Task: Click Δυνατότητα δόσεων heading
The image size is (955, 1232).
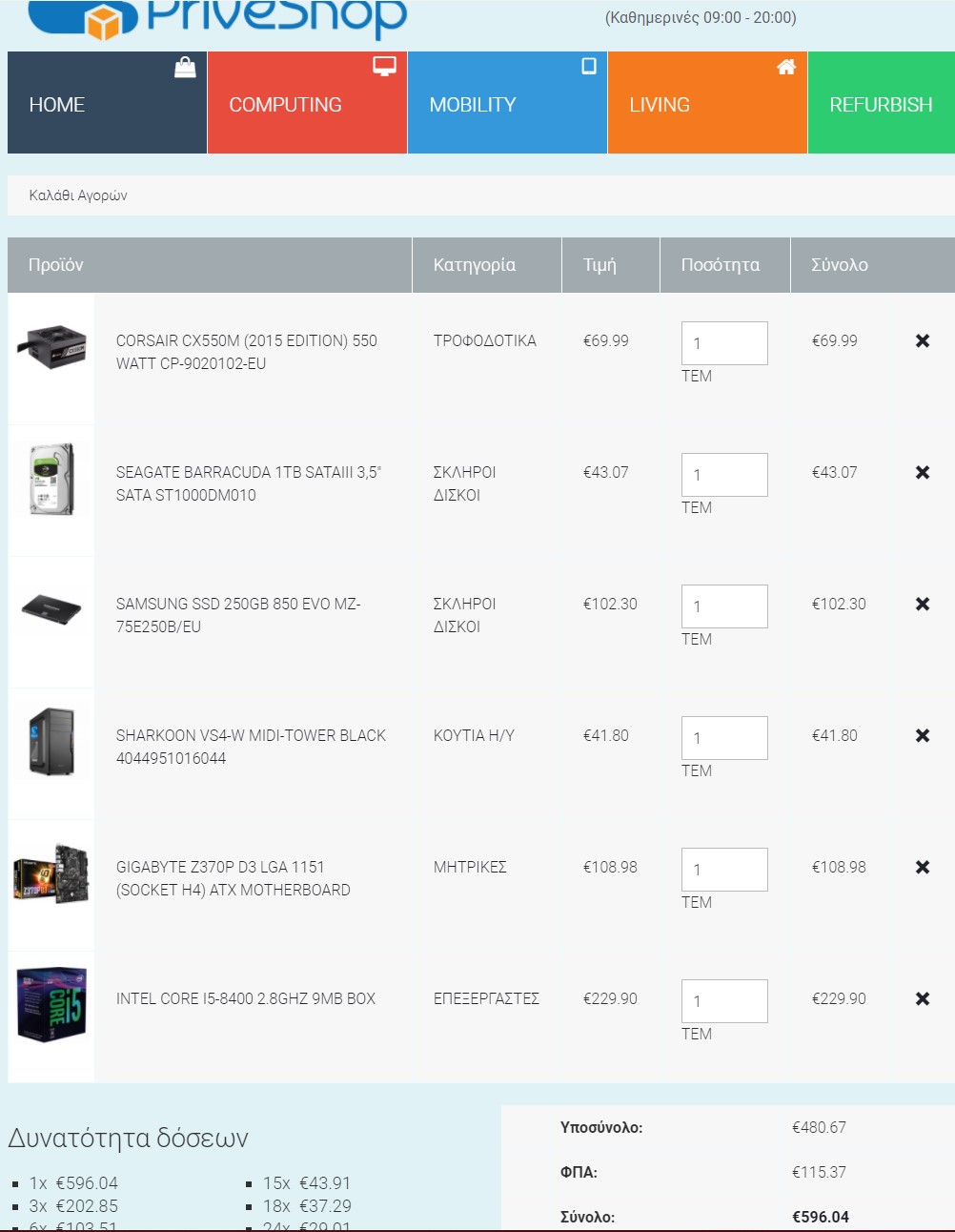Action: point(128,1138)
